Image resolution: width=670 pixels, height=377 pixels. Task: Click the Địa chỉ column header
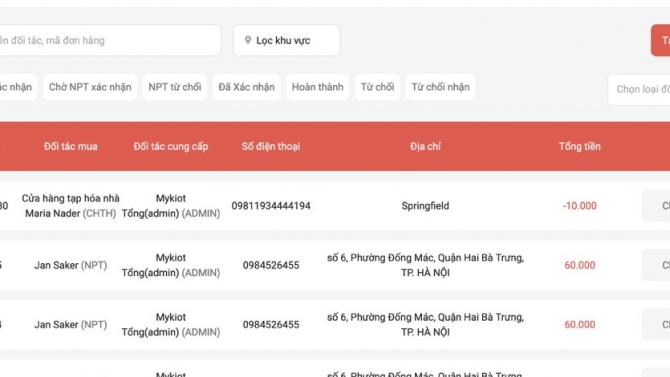click(x=425, y=147)
